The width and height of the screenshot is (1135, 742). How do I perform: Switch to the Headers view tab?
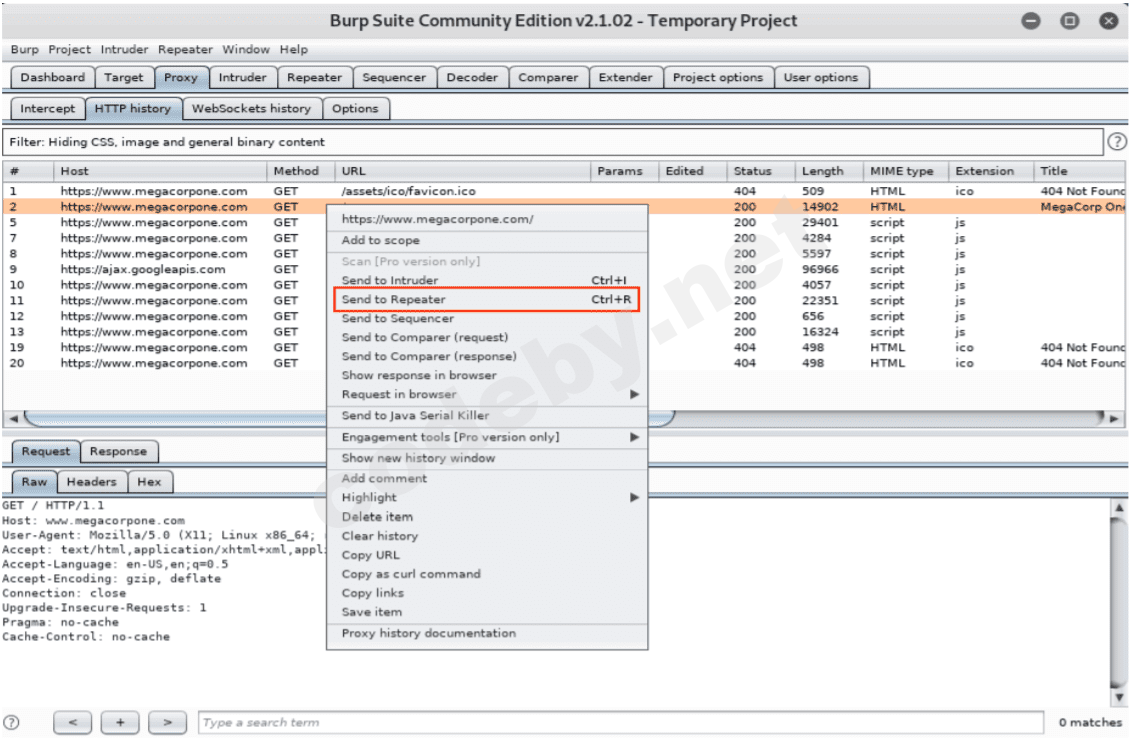tap(91, 481)
